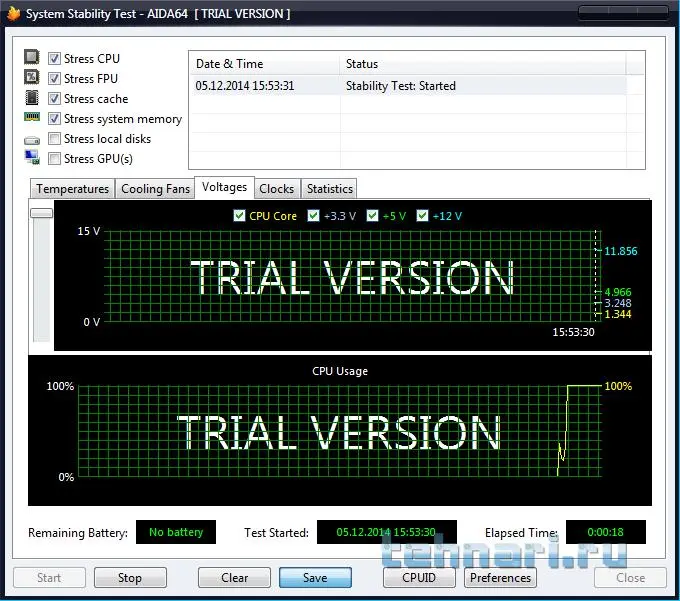Click the hard drive icon beside Stress local disks
Viewport: 680px width, 601px height.
[32, 140]
